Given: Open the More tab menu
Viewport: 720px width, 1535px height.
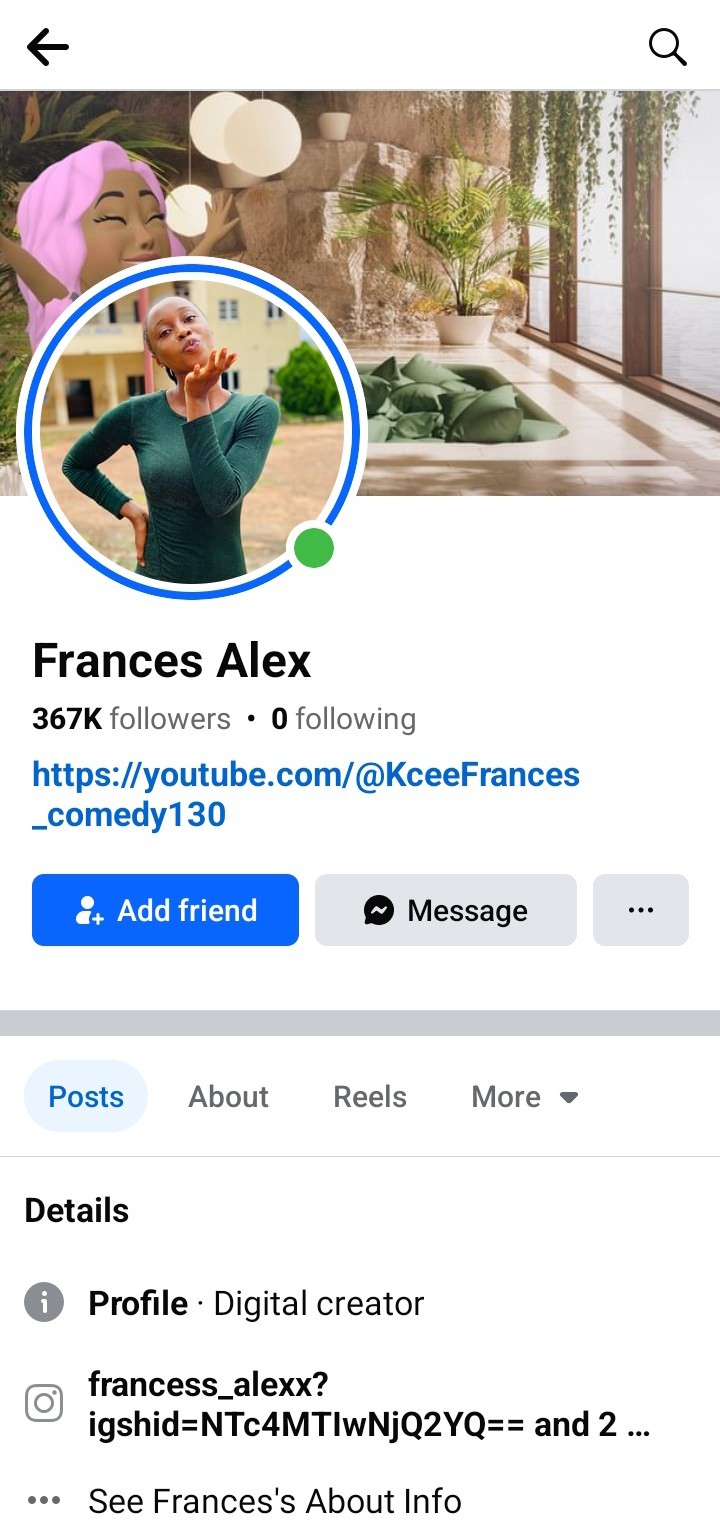Looking at the screenshot, I should click(525, 1097).
